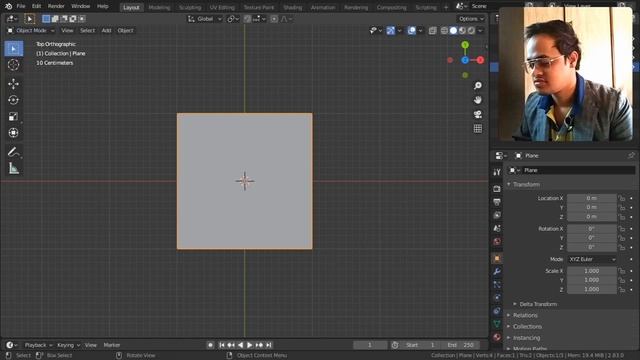Select the Select Box tool
The width and height of the screenshot is (640, 360).
tap(13, 49)
